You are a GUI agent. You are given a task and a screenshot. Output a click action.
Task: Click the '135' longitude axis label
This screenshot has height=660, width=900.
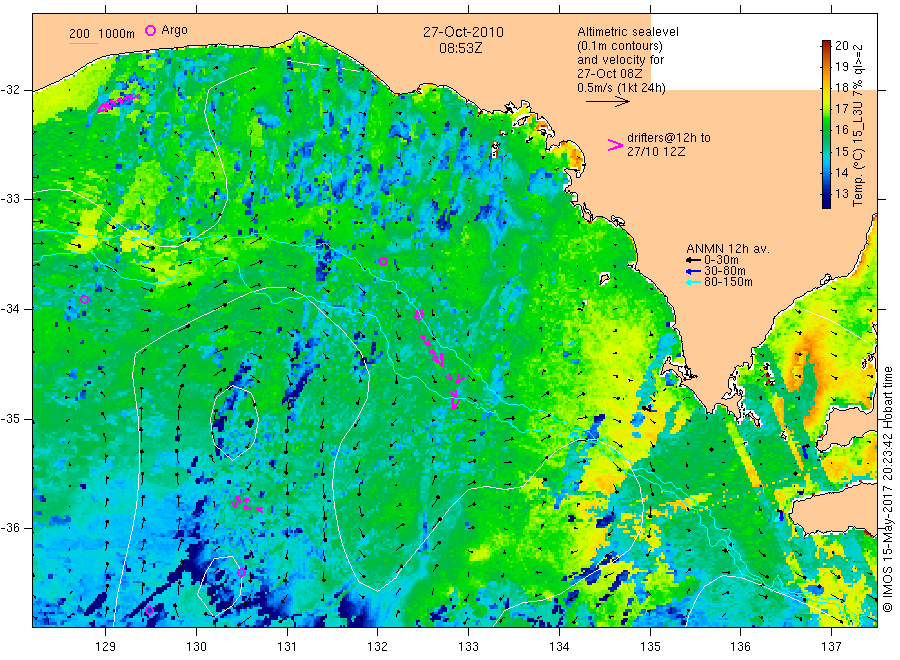(650, 647)
